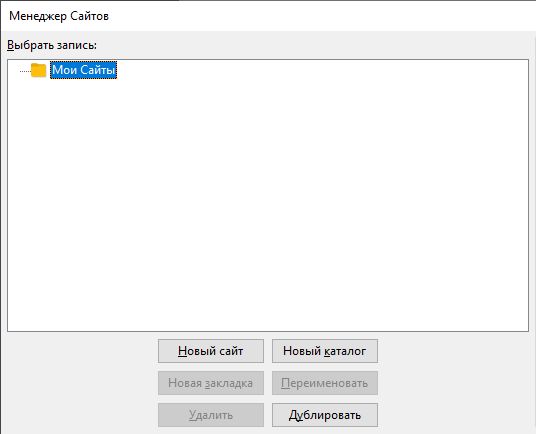Duplicate the currently selected entry
536x434 pixels.
click(x=325, y=415)
